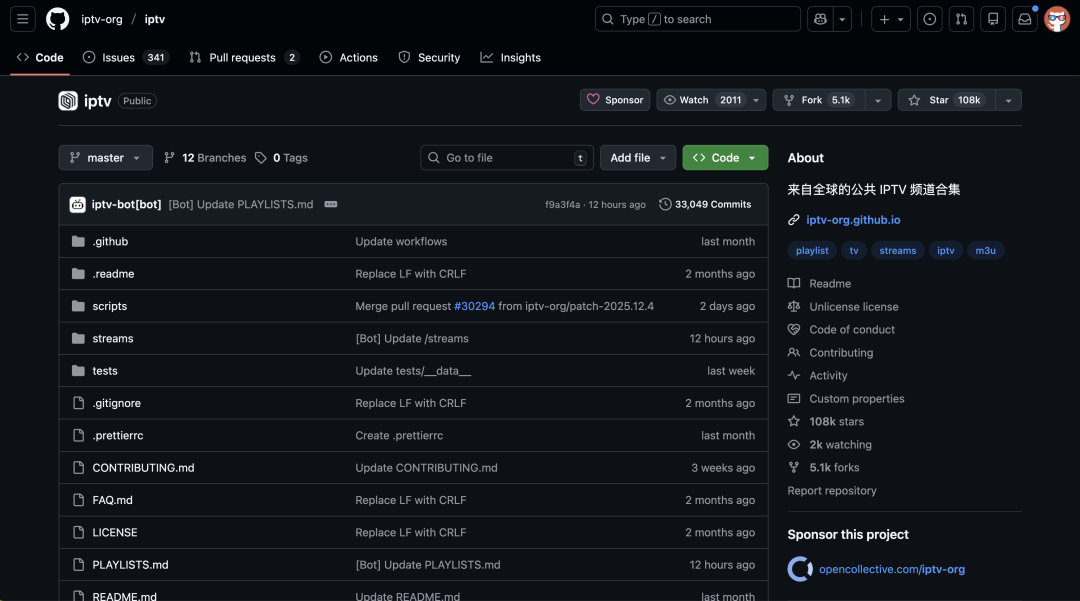Open the CONTRIBUTING.md file
The image size is (1080, 601).
(x=143, y=468)
